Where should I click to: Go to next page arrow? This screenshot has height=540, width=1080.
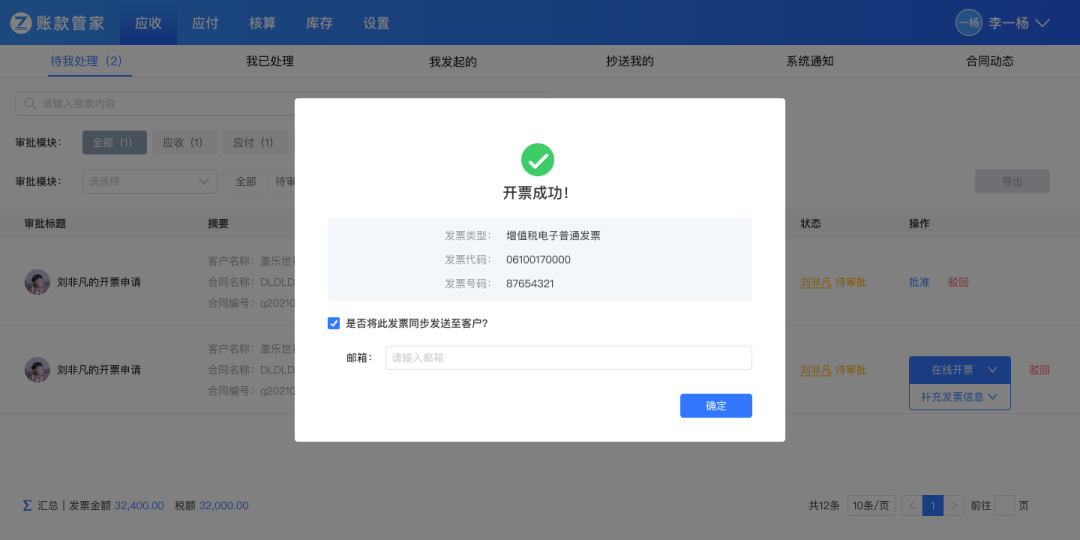(x=954, y=506)
